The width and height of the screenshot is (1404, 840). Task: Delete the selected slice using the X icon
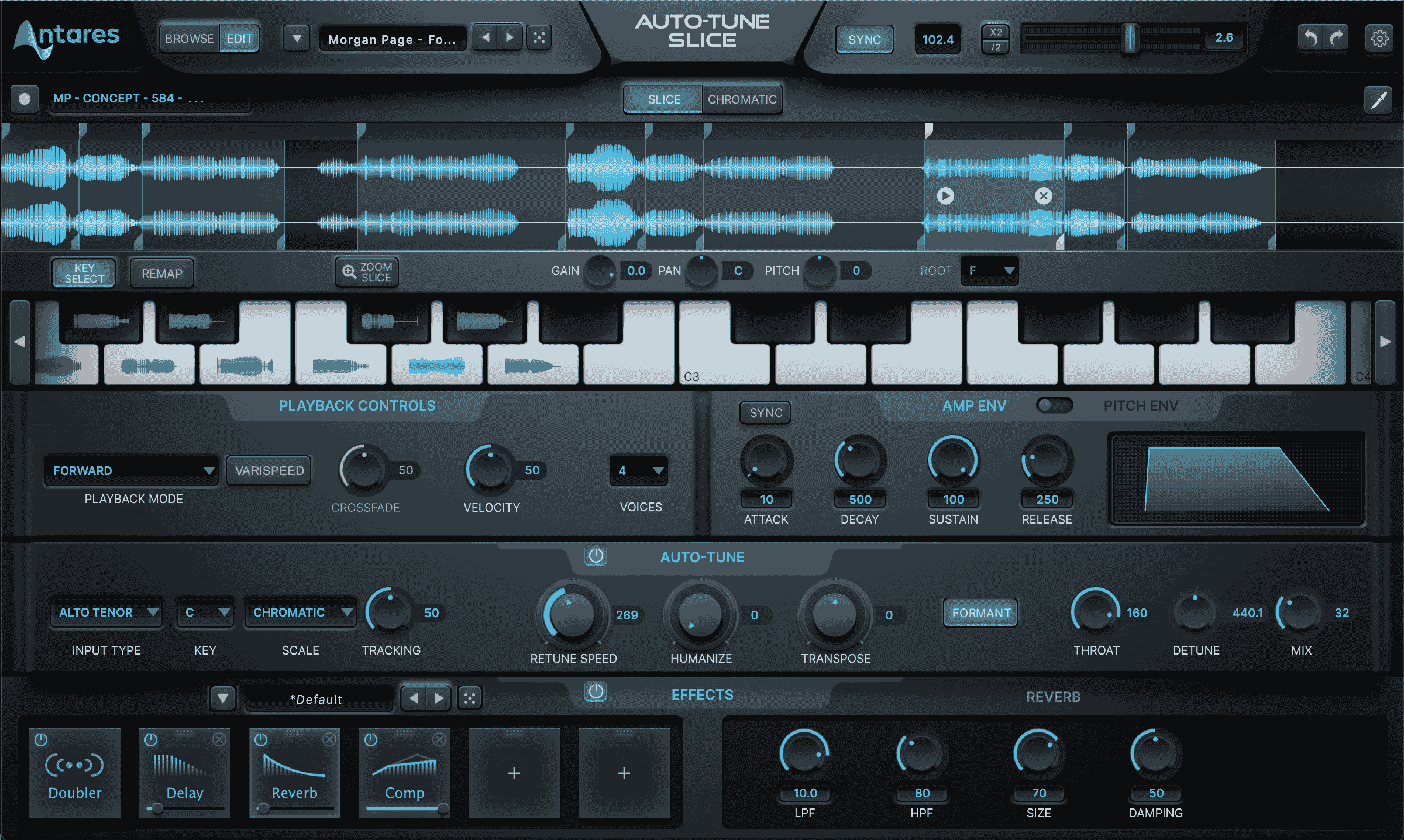click(x=1044, y=197)
